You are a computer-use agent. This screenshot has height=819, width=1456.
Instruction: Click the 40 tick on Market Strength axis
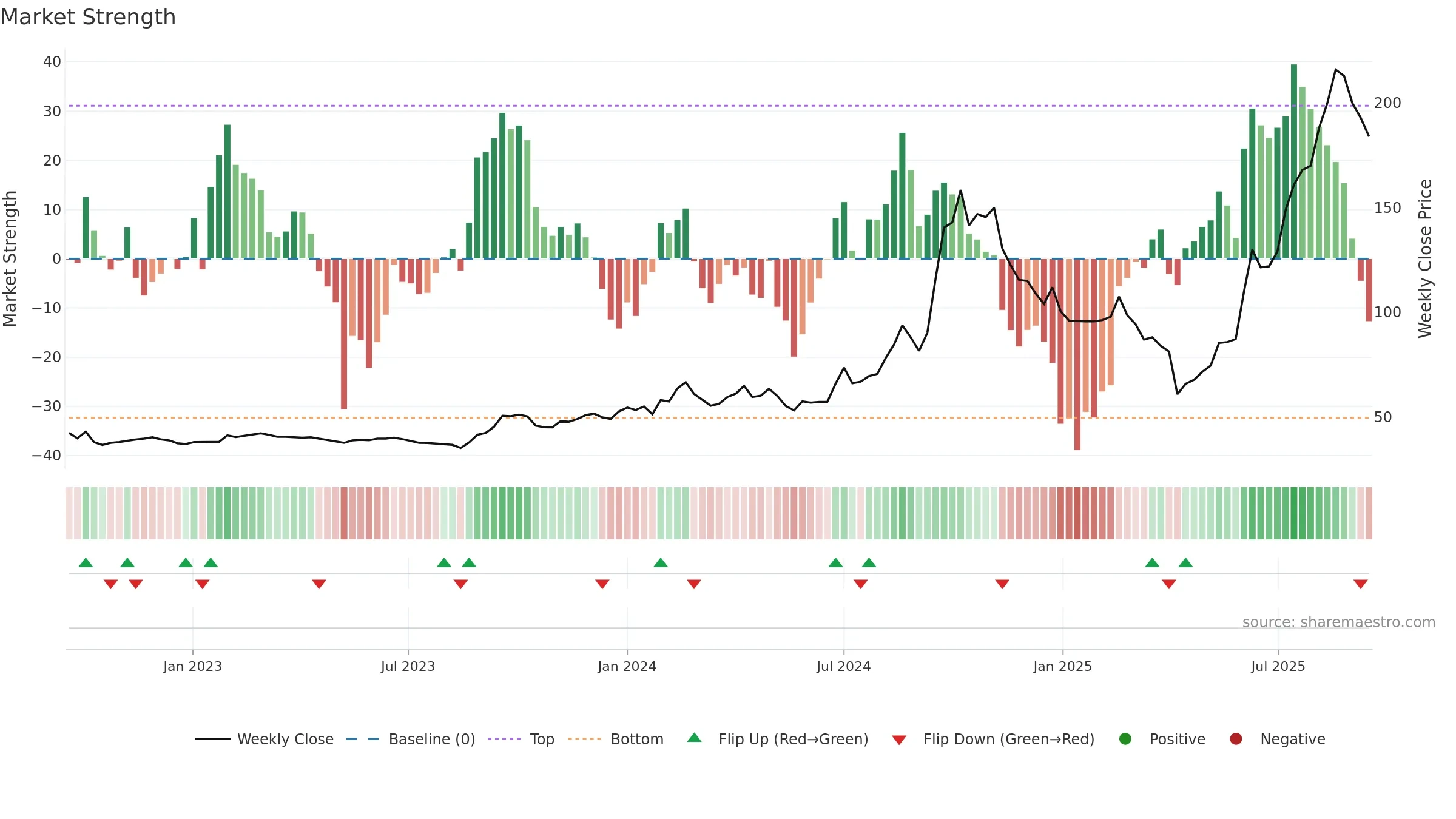click(52, 62)
